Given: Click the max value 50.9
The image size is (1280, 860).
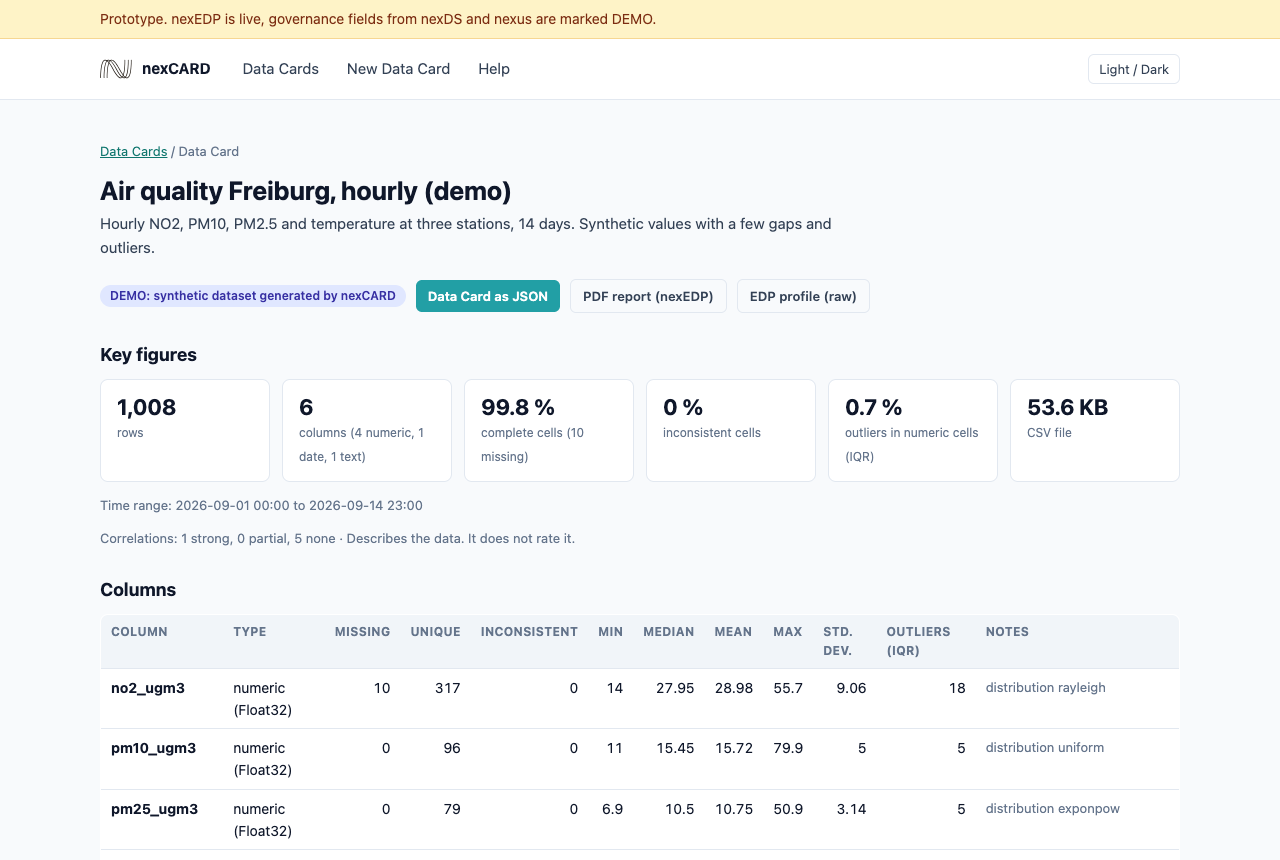Looking at the screenshot, I should 788,809.
